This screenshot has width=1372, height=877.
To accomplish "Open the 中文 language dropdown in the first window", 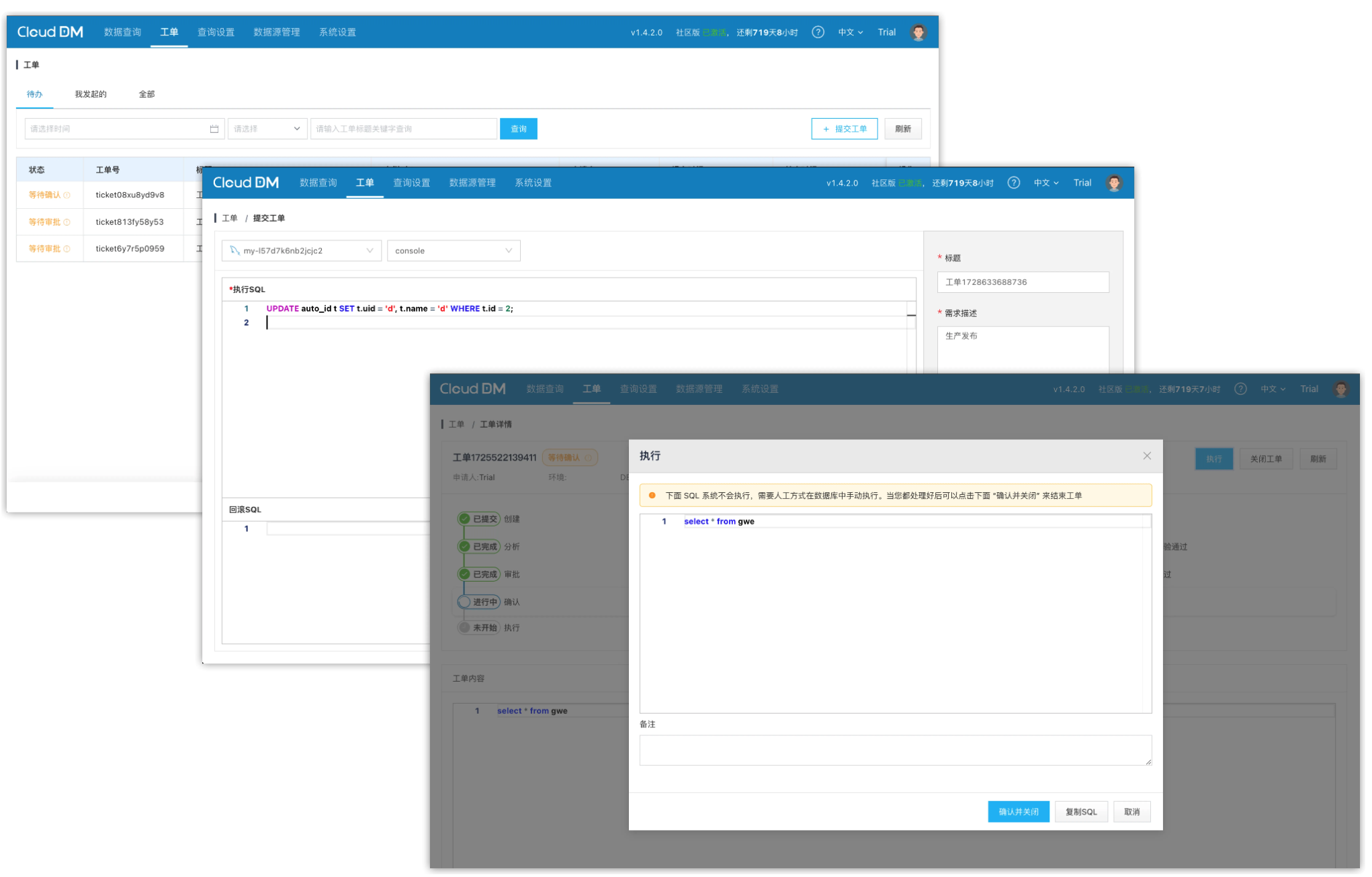I will [849, 32].
